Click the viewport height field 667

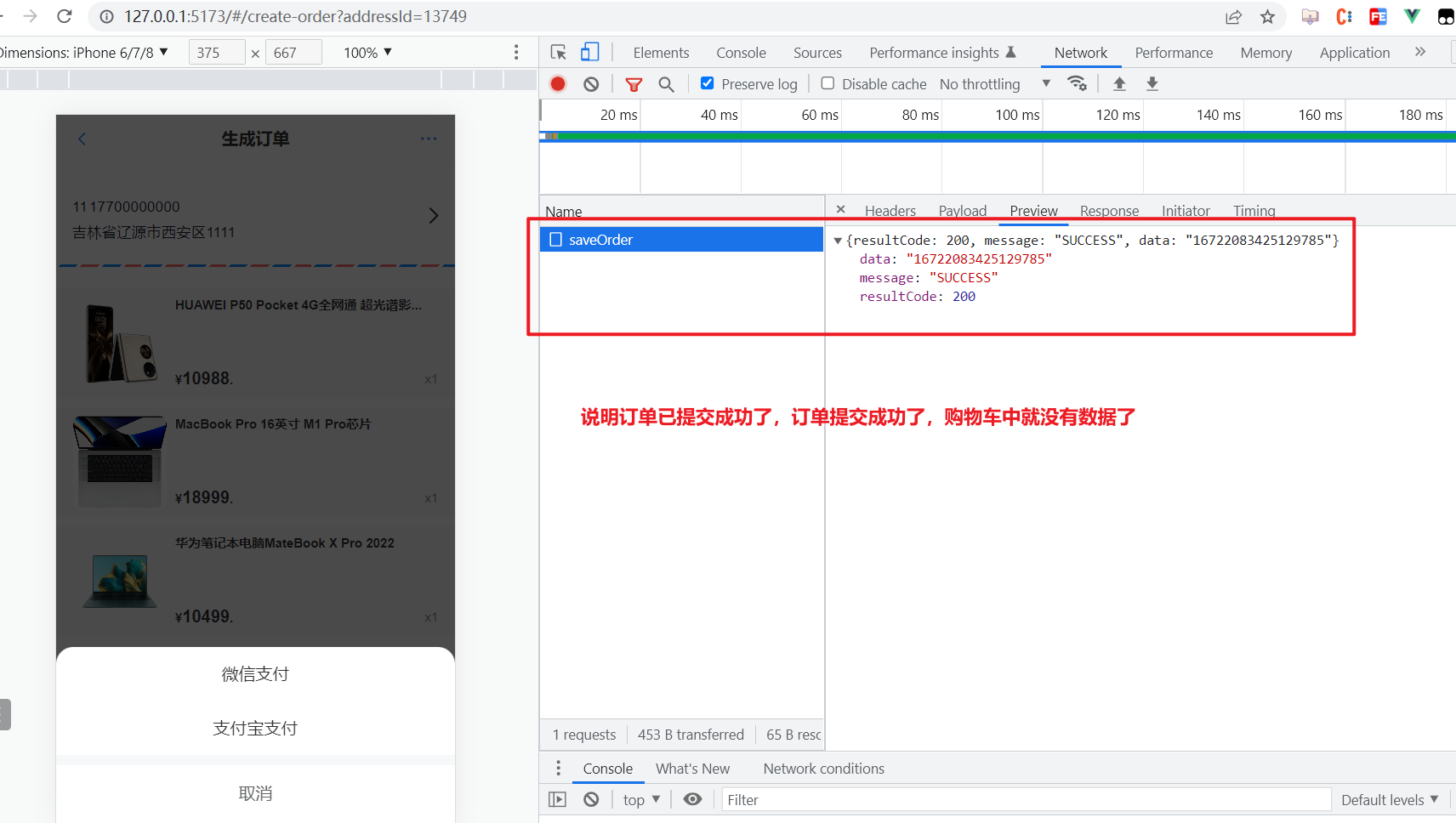point(293,53)
